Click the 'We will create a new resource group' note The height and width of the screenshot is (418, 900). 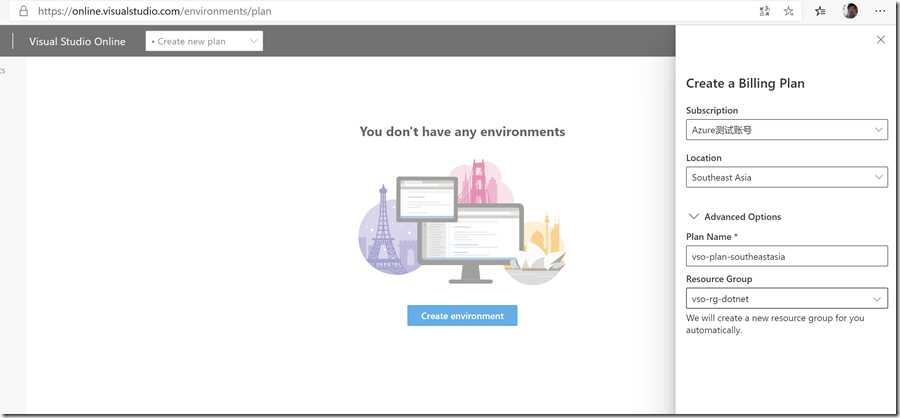[775, 324]
